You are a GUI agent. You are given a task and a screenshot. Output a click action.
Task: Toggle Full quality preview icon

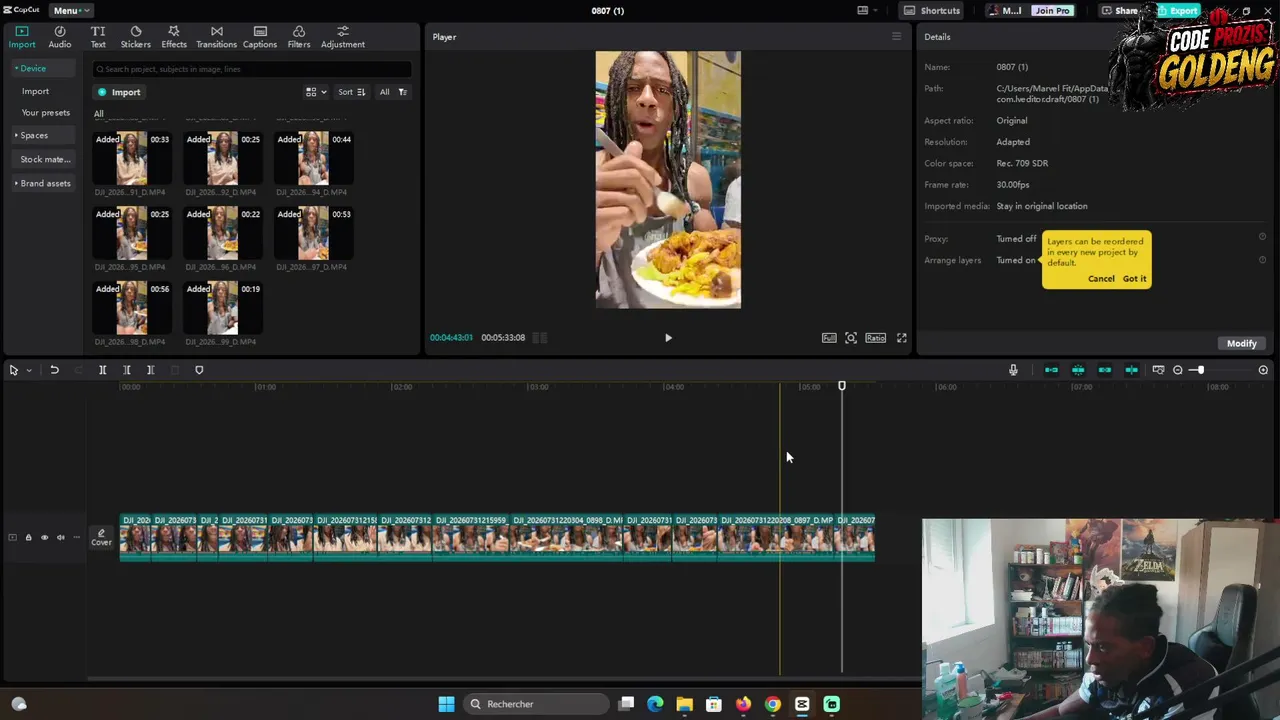tap(829, 338)
